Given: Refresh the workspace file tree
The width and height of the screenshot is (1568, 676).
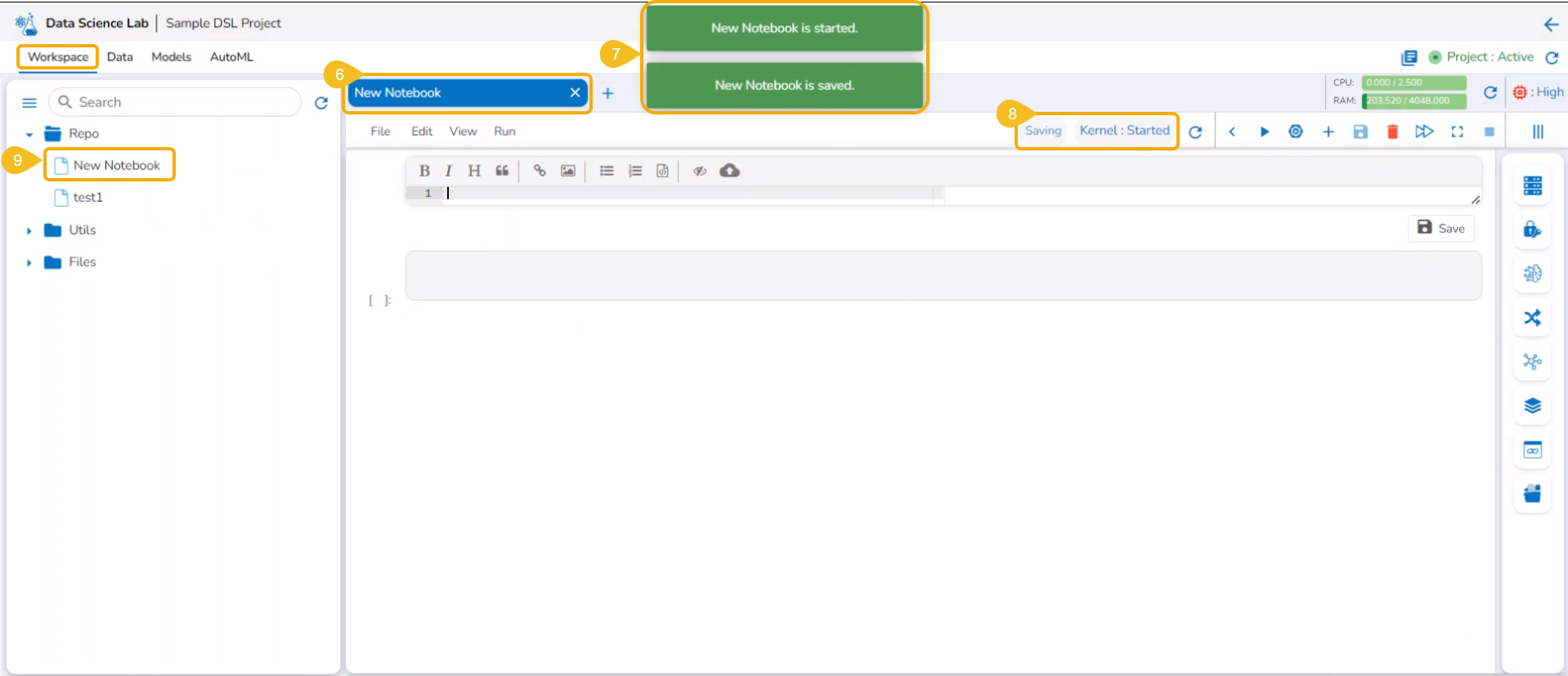Looking at the screenshot, I should coord(321,103).
